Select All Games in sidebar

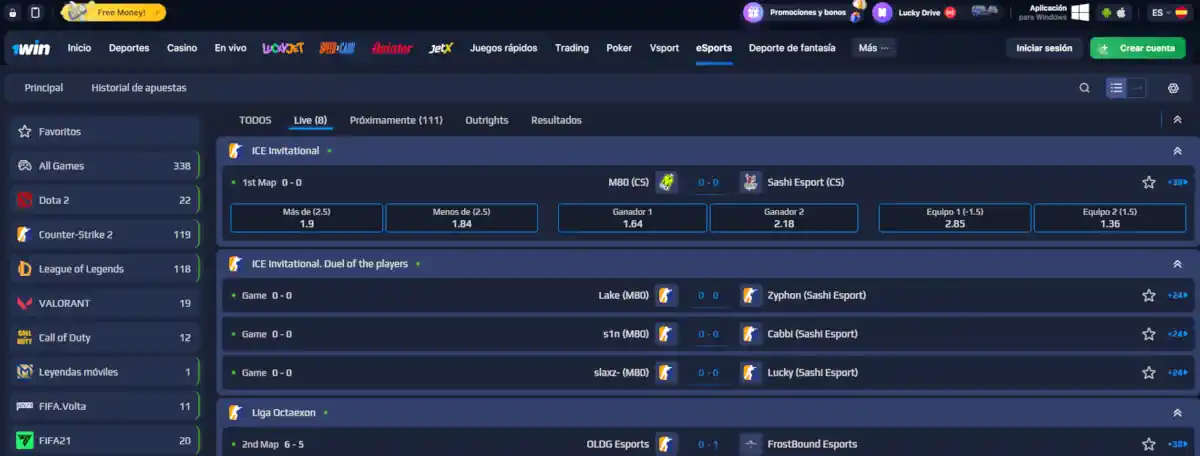tap(105, 166)
